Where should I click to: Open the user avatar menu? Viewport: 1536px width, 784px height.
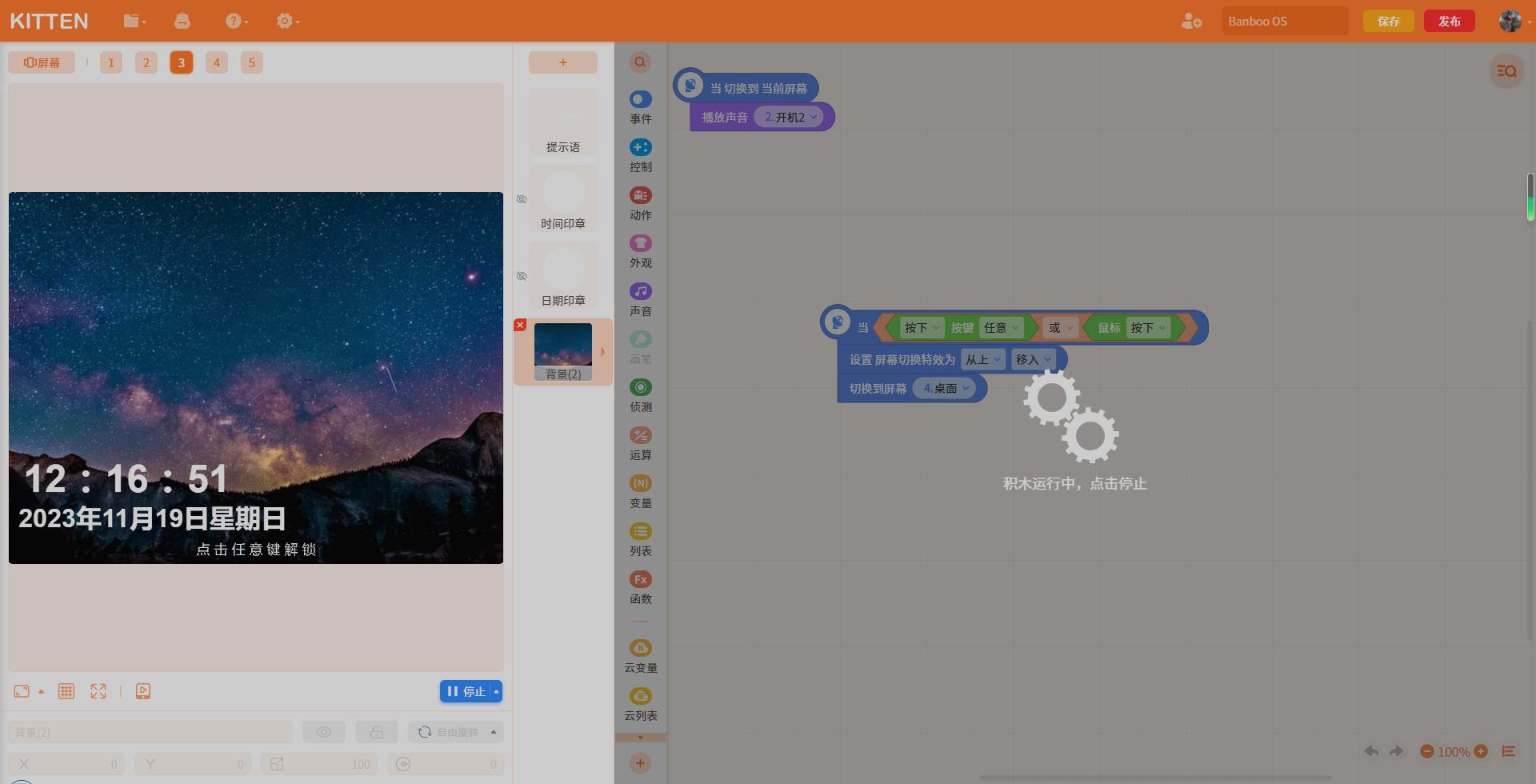(x=1510, y=22)
